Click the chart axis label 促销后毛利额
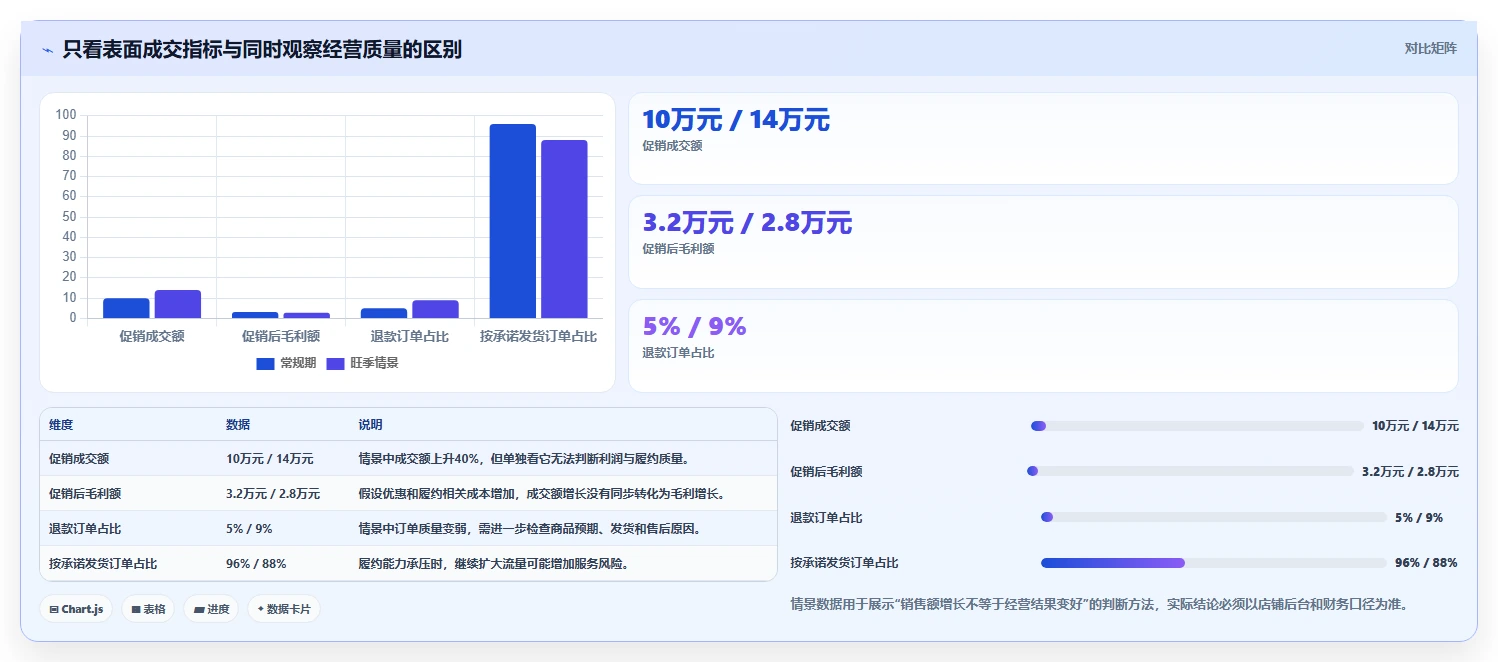1498x662 pixels. (281, 336)
